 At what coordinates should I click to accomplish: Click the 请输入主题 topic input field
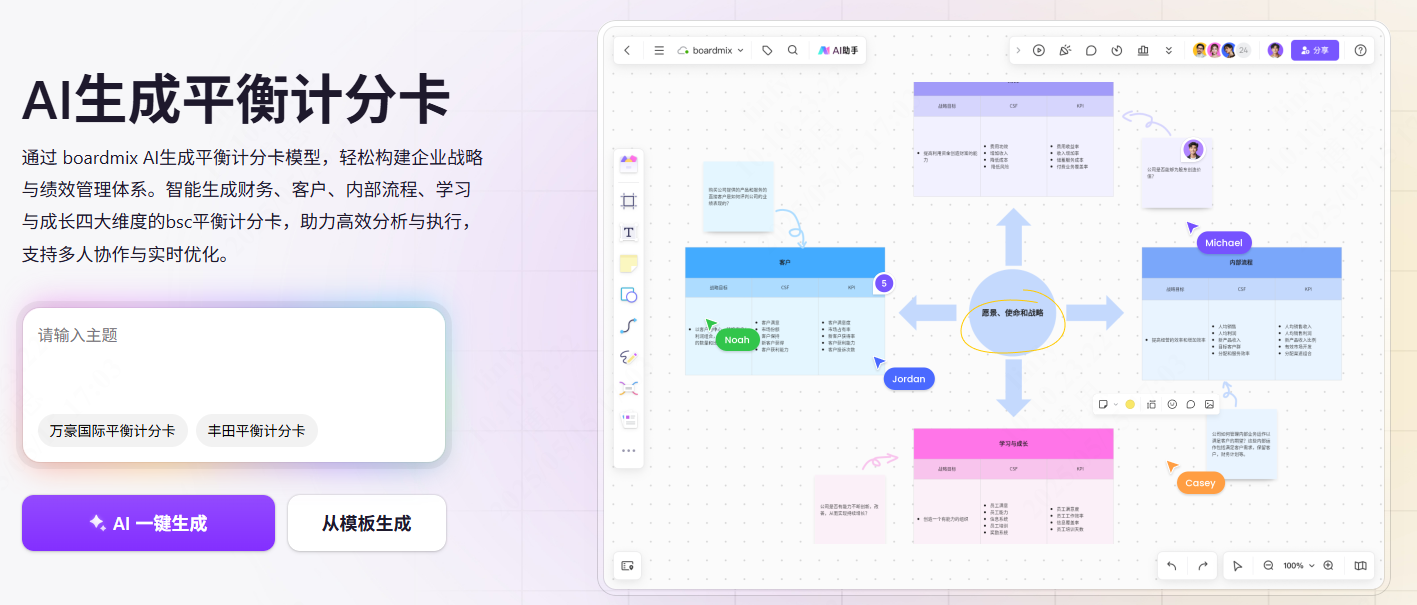(x=234, y=335)
